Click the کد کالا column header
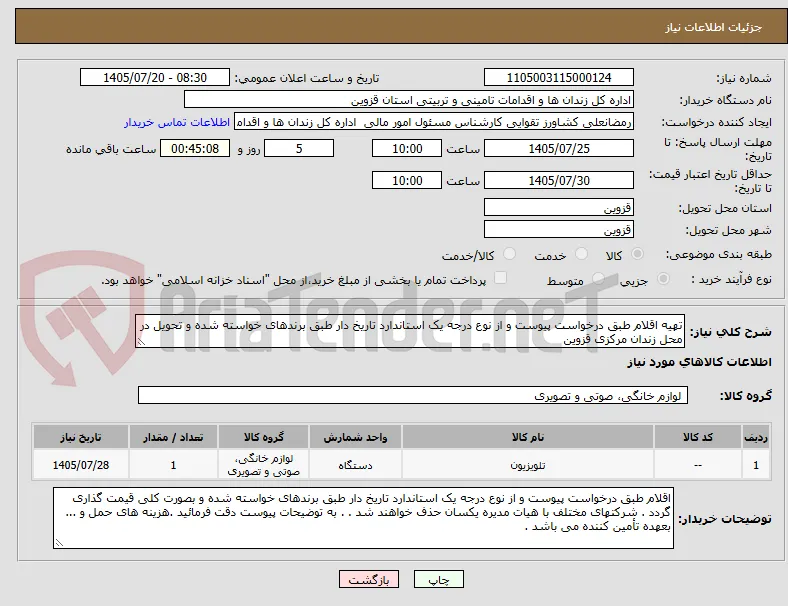The image size is (788, 606). (698, 437)
